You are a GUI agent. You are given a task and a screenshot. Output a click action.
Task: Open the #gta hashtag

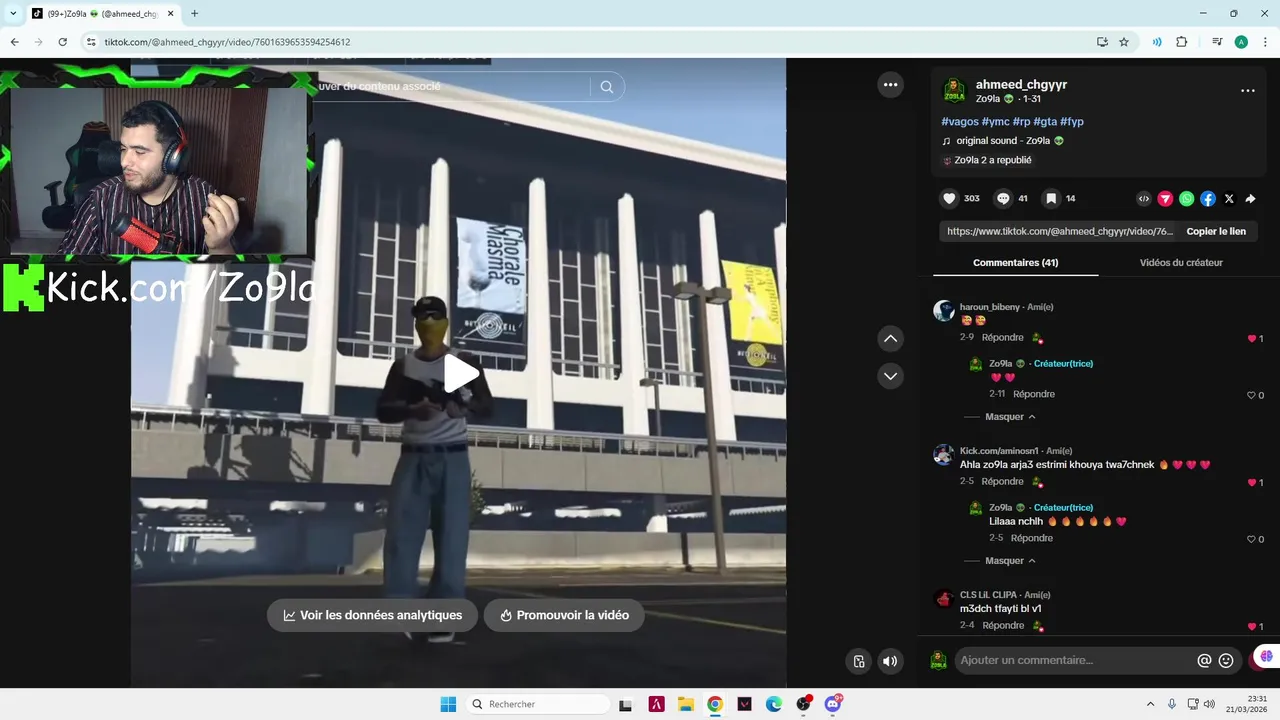[1045, 122]
